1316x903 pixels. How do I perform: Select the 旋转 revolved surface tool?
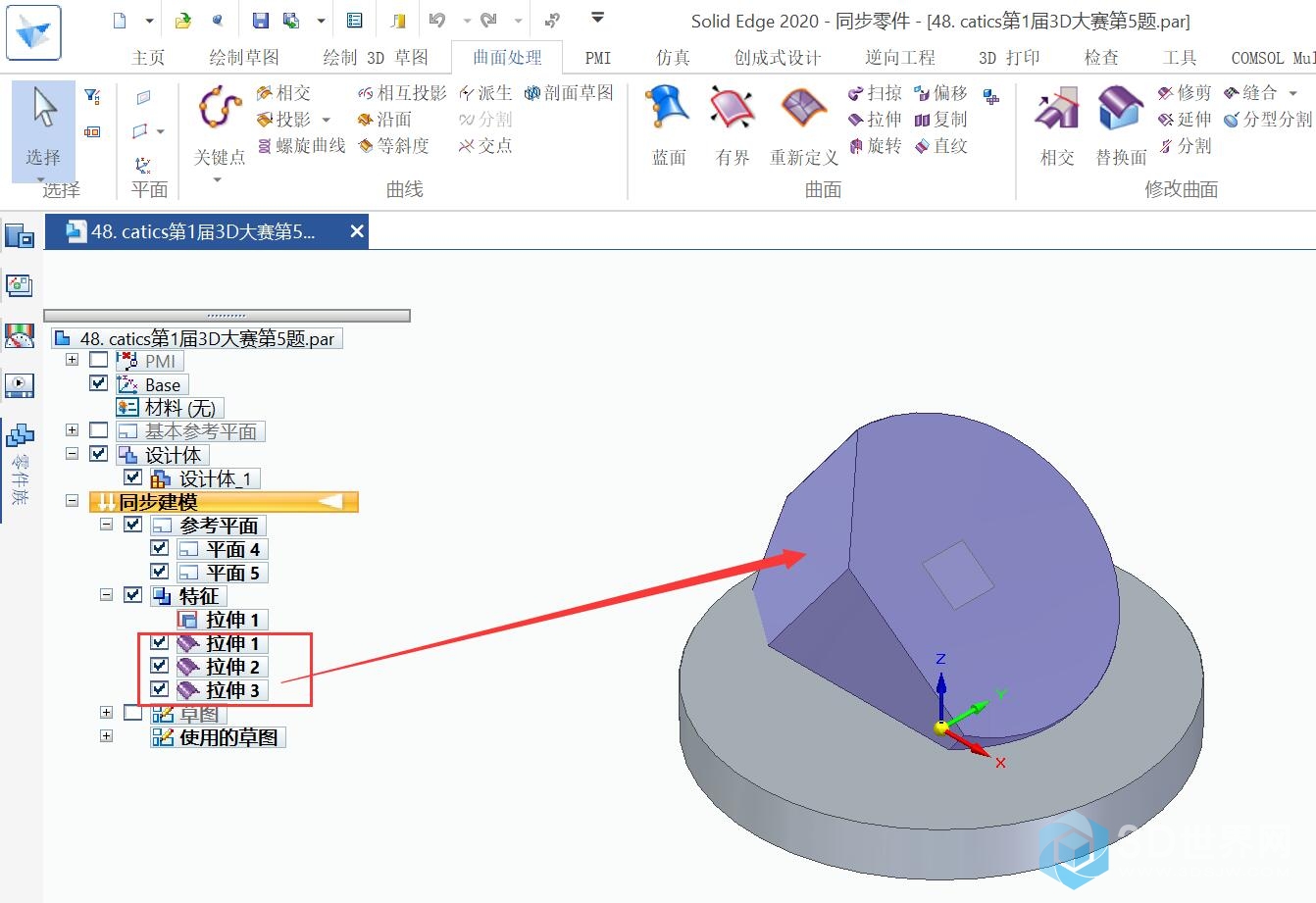875,146
